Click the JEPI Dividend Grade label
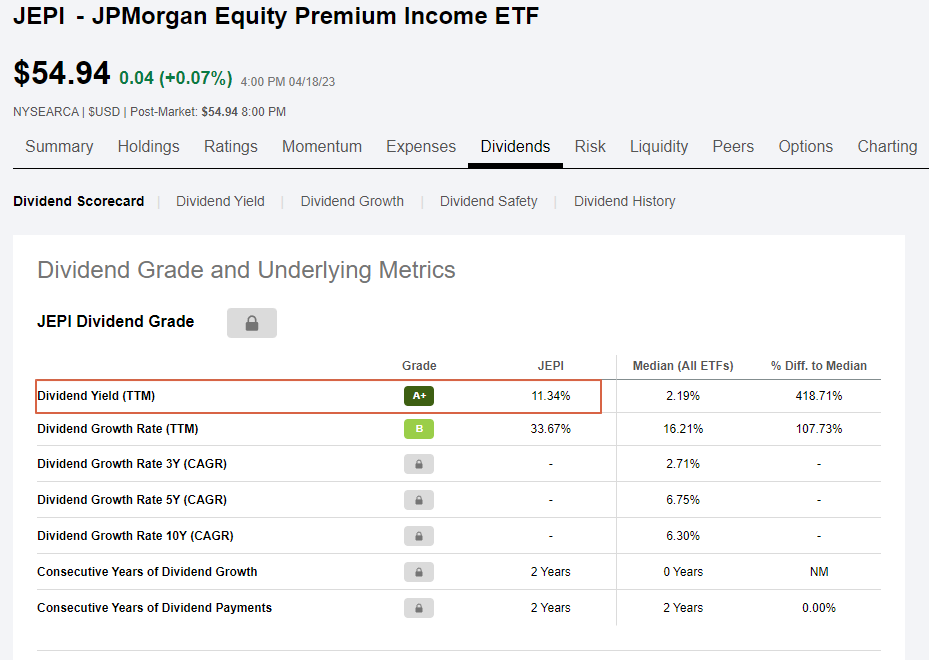This screenshot has height=660, width=929. click(116, 322)
